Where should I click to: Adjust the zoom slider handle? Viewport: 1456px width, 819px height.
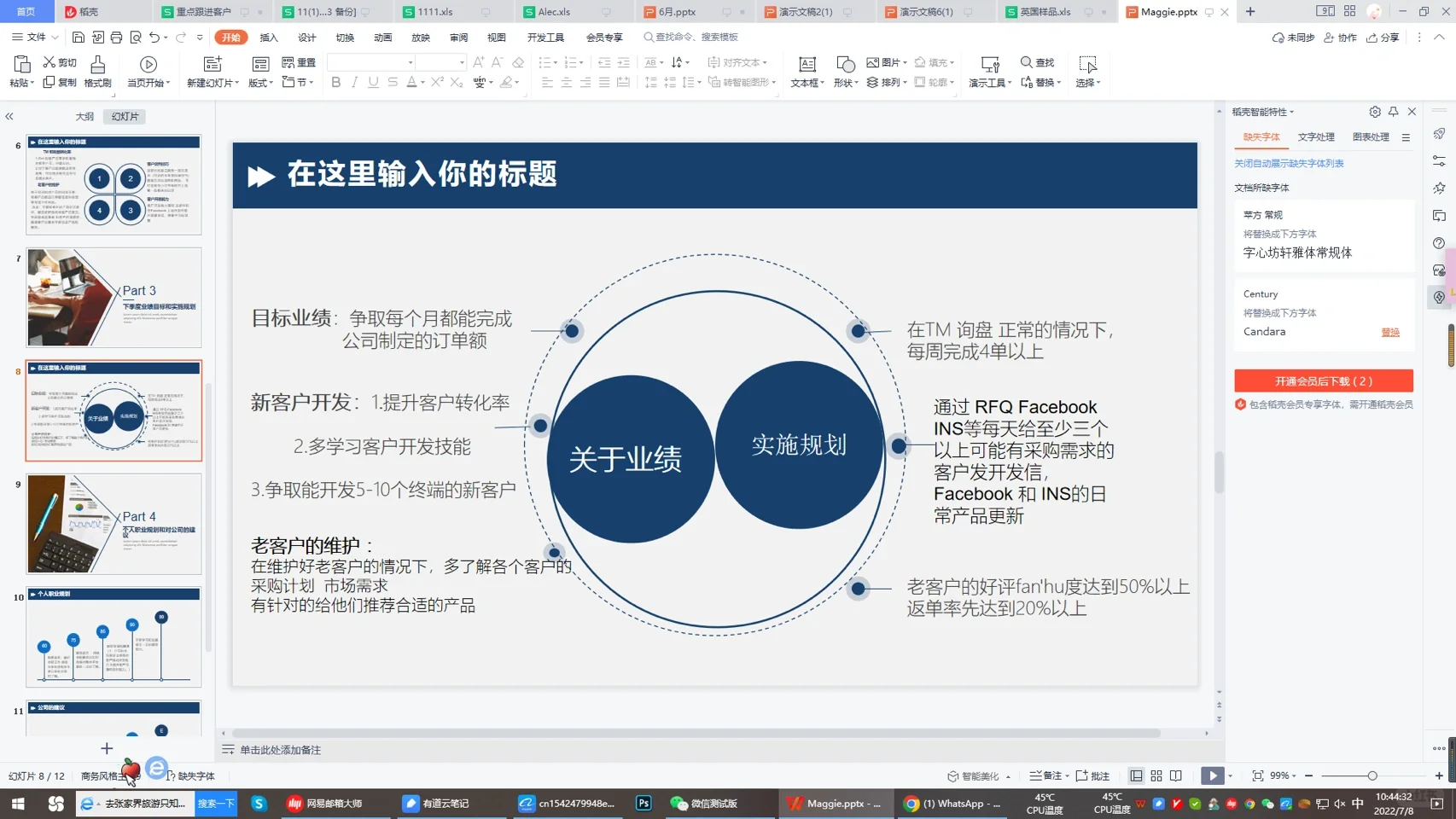(1372, 775)
